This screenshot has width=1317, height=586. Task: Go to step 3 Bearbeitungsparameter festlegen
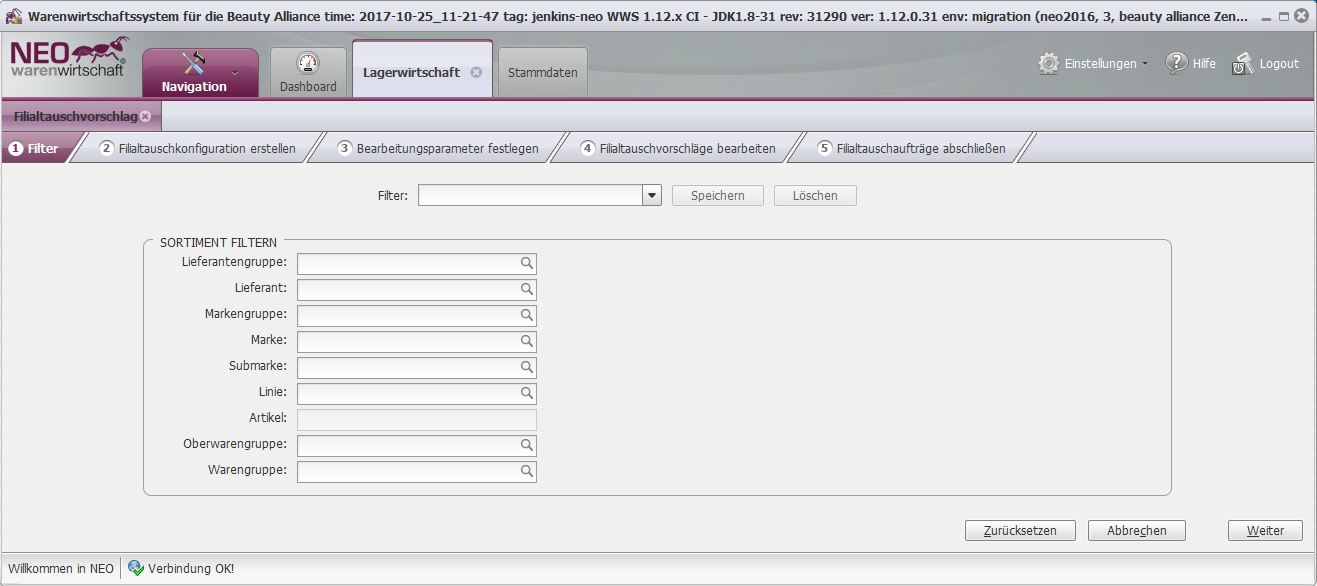(x=438, y=148)
